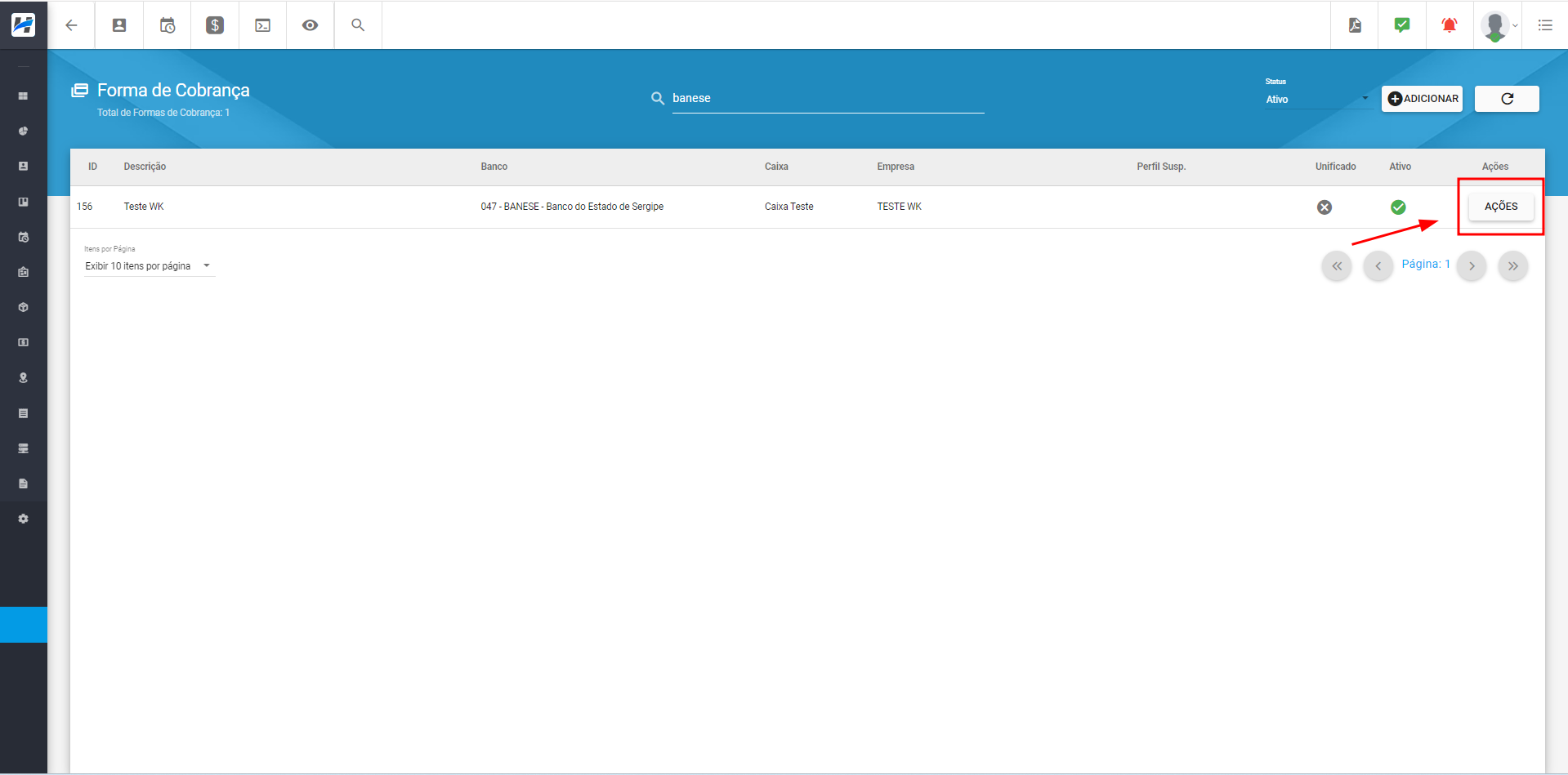Open the red notification bell
The image size is (1568, 775).
(1450, 25)
